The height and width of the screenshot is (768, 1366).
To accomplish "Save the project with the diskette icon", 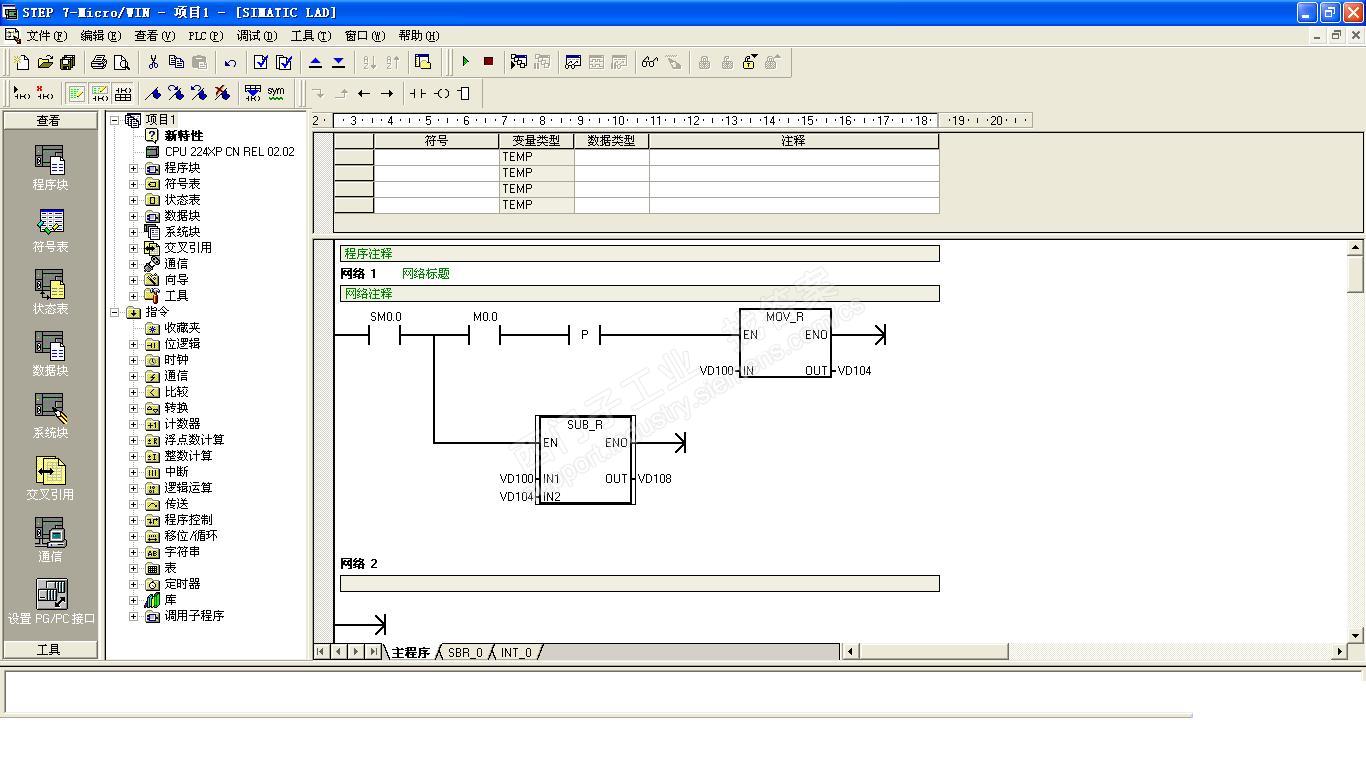I will pos(68,62).
